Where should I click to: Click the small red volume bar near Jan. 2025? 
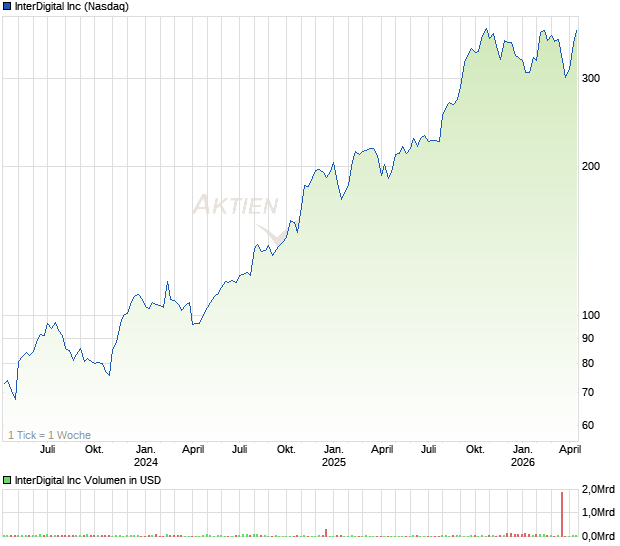point(326,533)
